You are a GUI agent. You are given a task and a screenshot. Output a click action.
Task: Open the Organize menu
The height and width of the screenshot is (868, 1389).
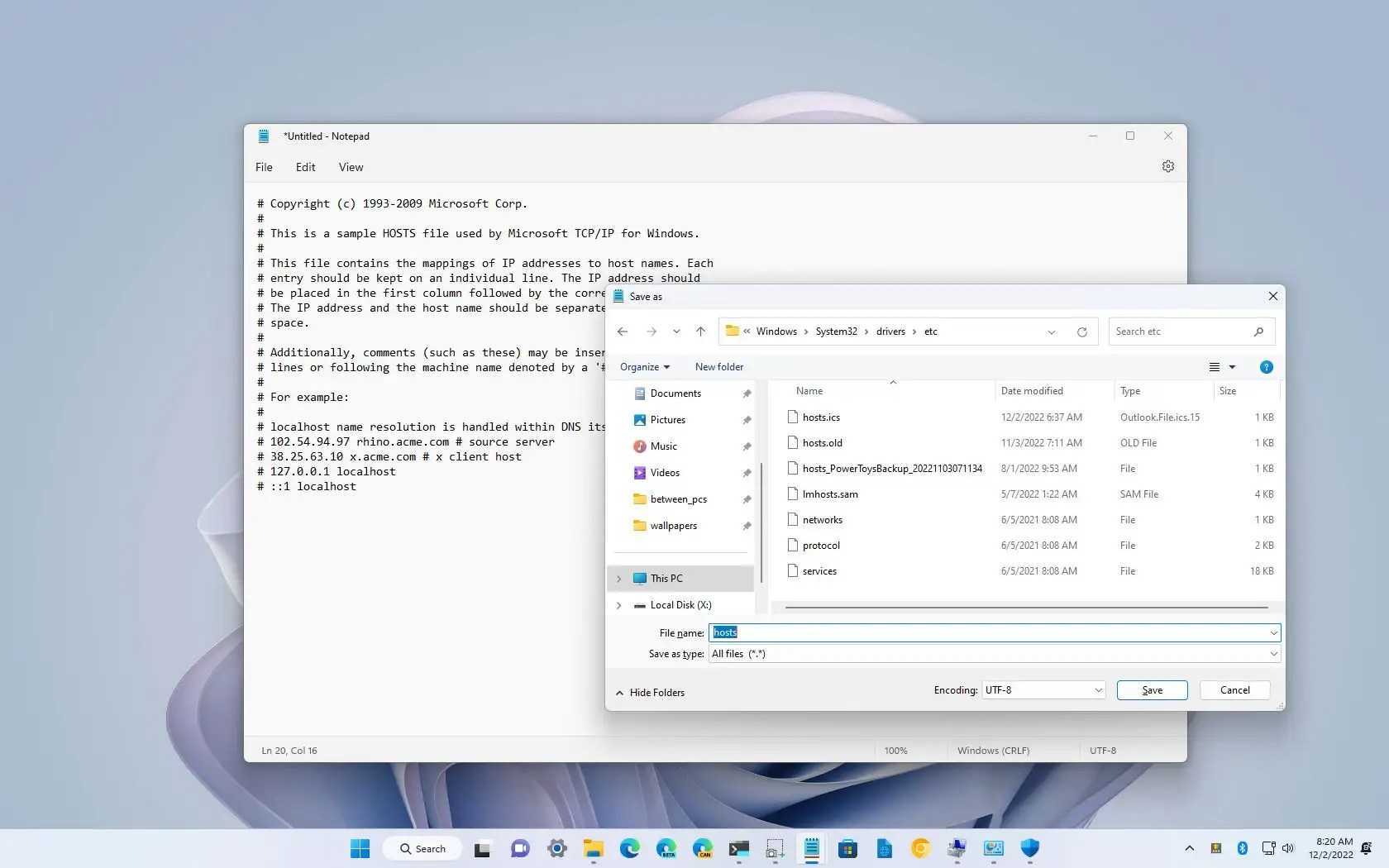click(644, 367)
